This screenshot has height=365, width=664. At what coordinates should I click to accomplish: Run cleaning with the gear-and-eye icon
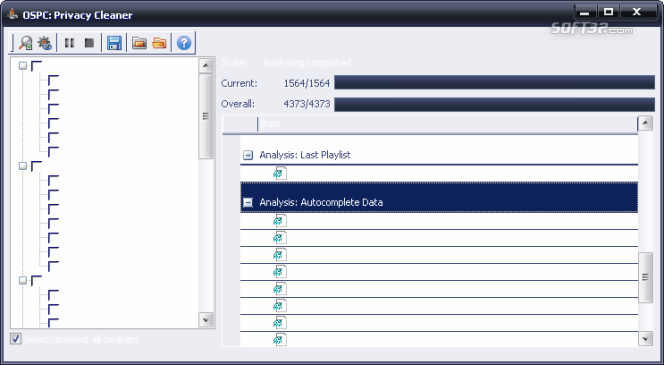pos(44,43)
